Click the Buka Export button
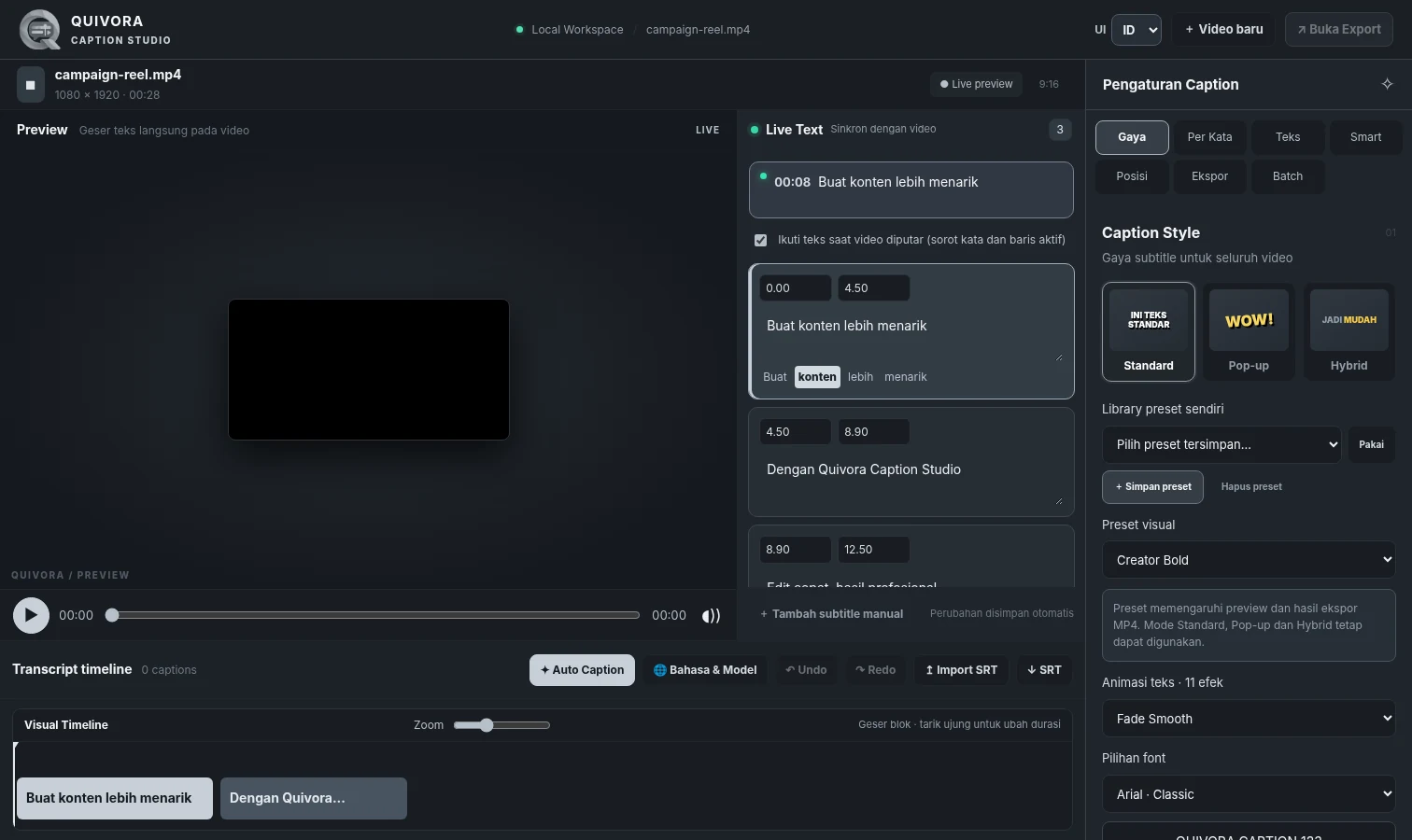The image size is (1412, 840). [1338, 30]
